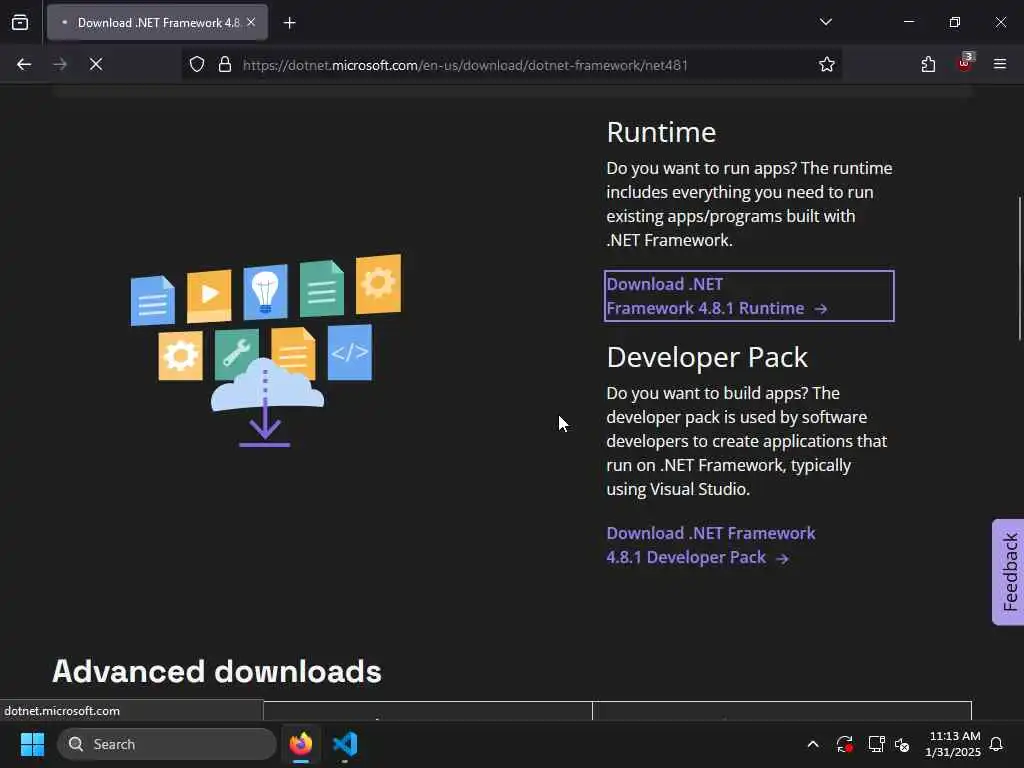Click Download .NET Framework 4.8.1 Runtime link
Image resolution: width=1024 pixels, height=768 pixels.
click(x=749, y=296)
